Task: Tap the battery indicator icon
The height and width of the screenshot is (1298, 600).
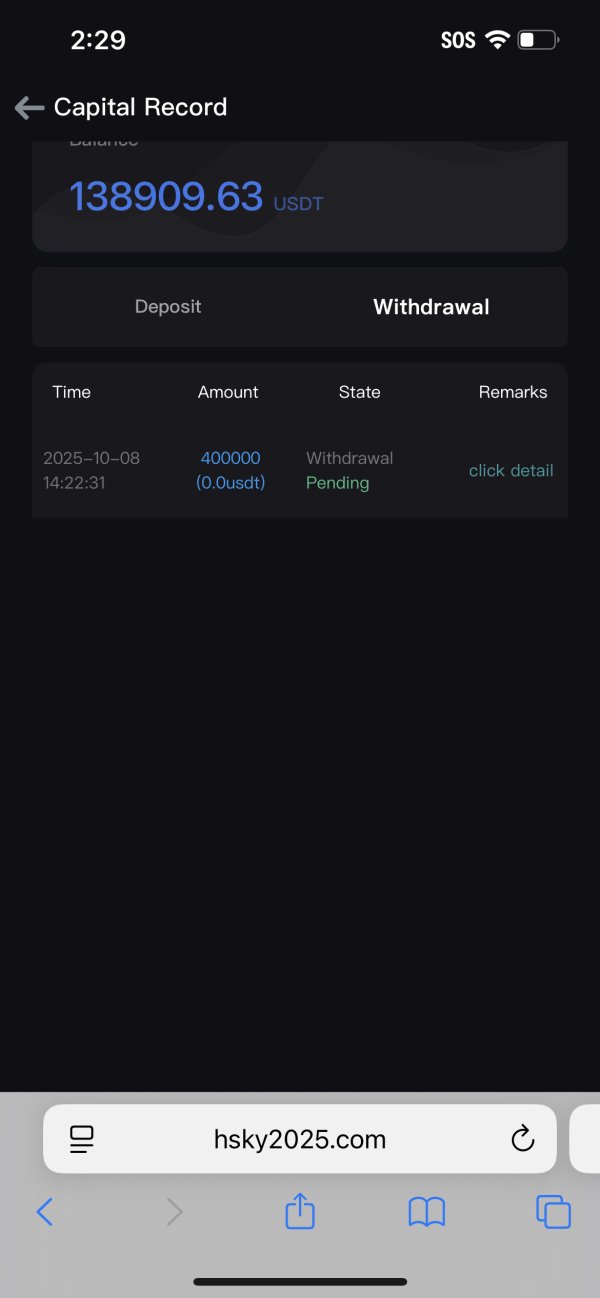Action: (x=538, y=40)
